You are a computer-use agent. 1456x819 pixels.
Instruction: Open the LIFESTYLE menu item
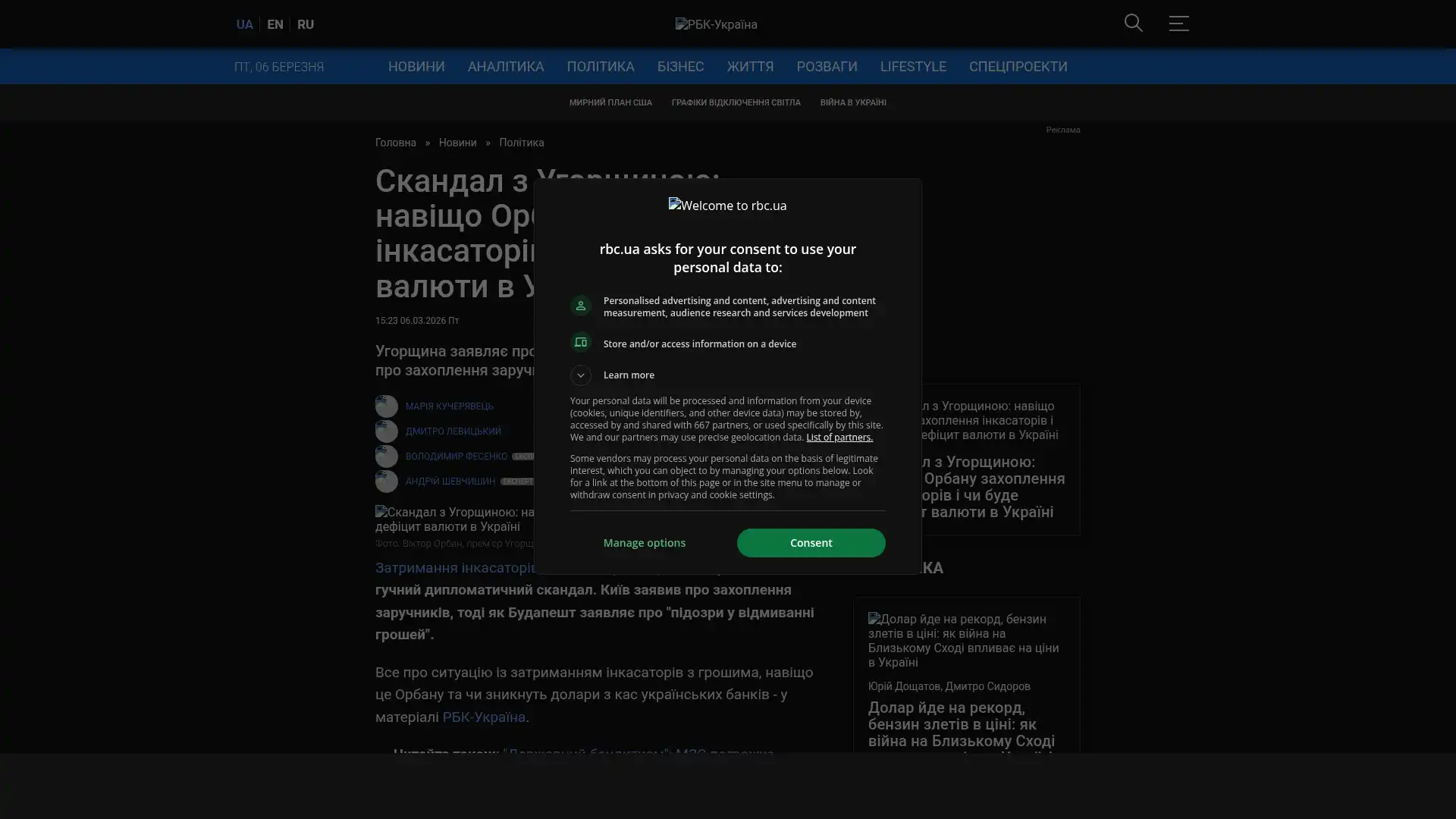tap(913, 67)
